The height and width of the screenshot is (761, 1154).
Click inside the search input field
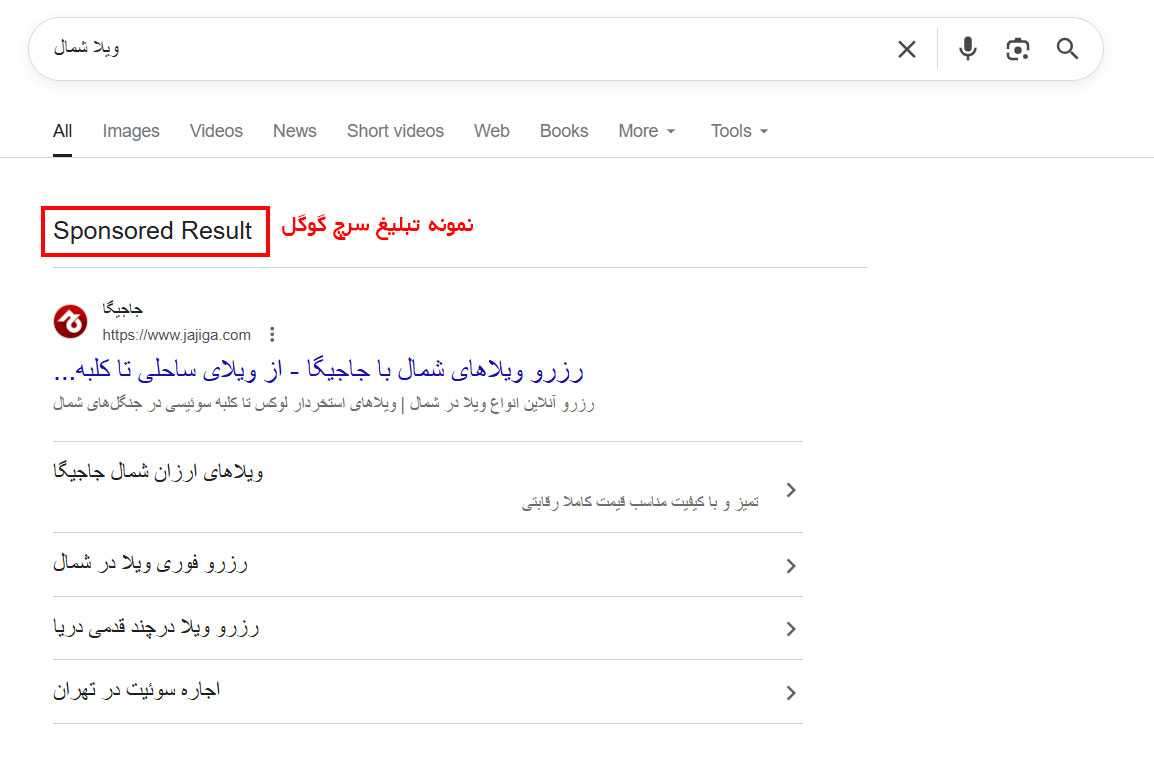pos(471,49)
